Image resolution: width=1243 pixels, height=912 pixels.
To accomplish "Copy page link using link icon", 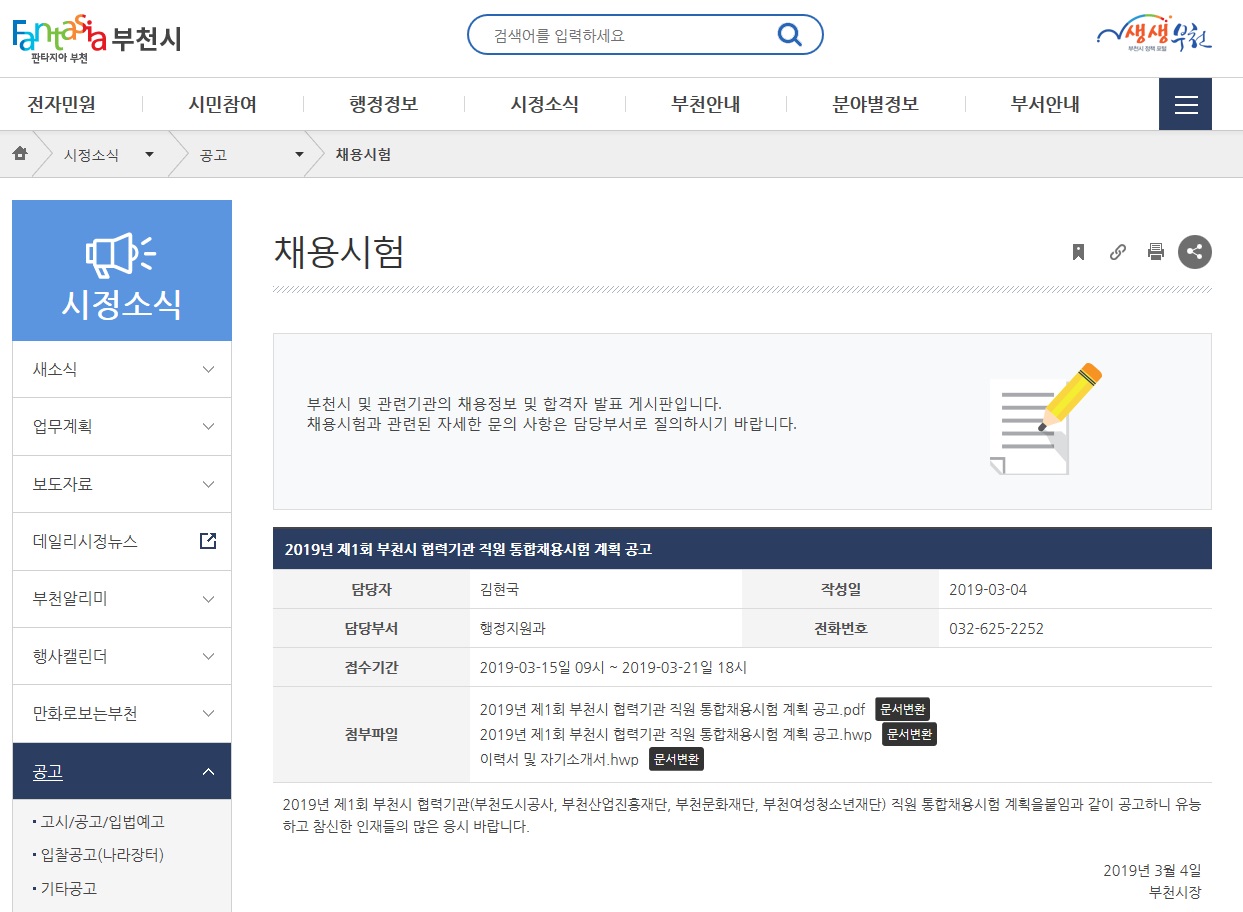I will pos(1118,252).
